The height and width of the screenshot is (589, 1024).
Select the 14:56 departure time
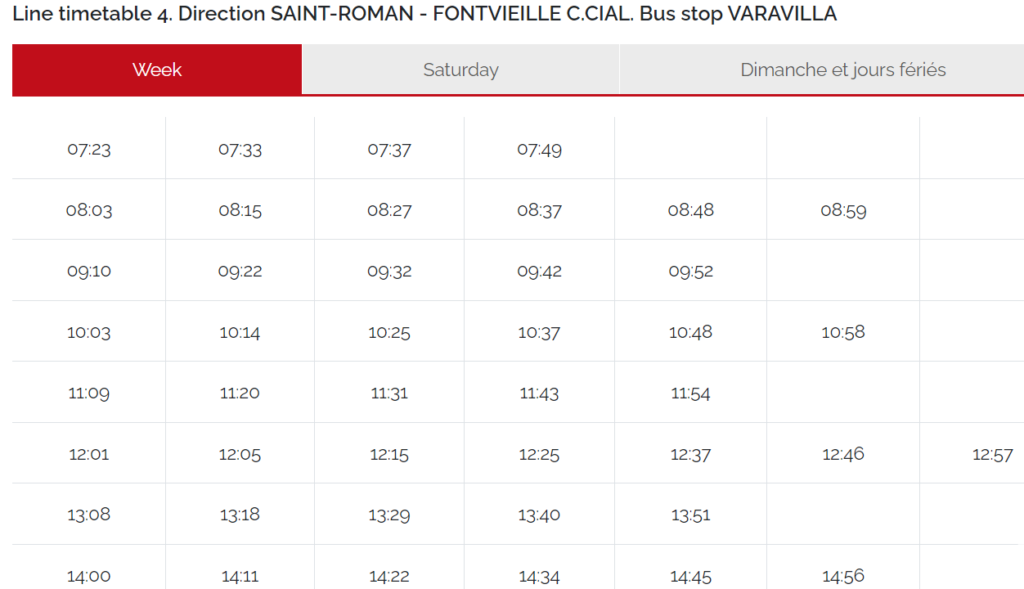843,575
